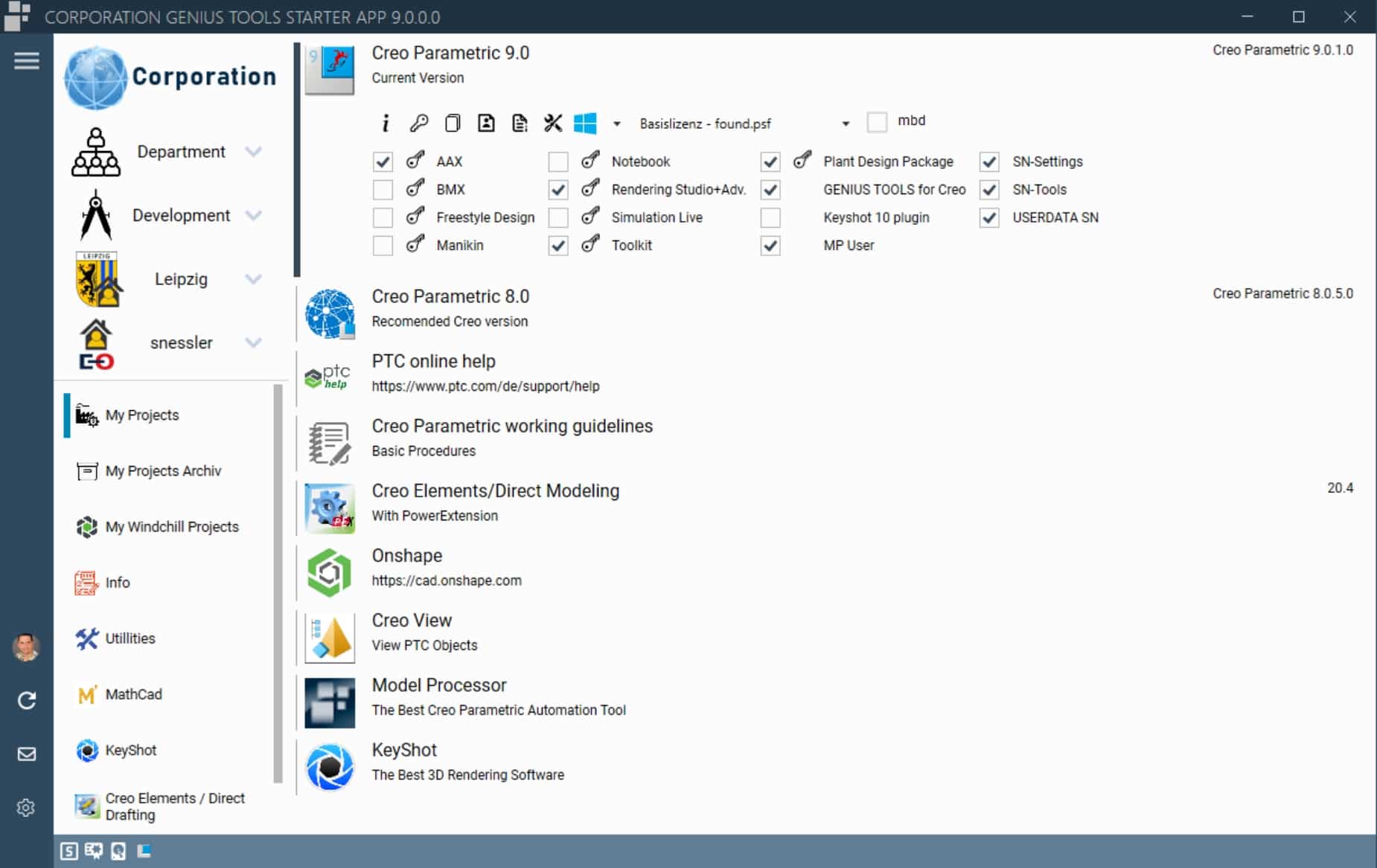
Task: Click the chat bubbles icon in bottom status bar
Action: point(94,851)
